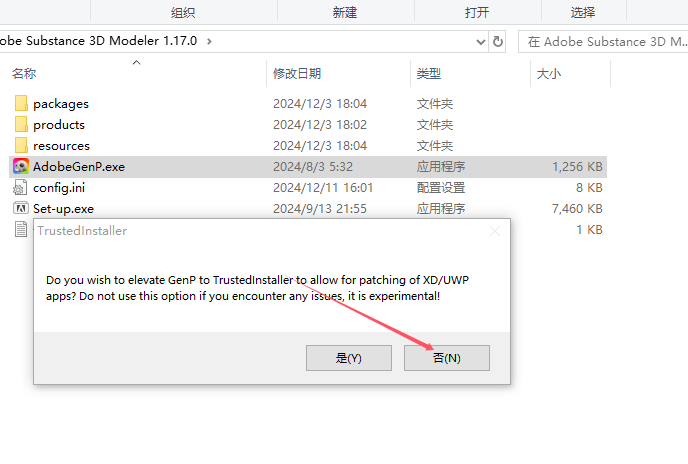688x464 pixels.
Task: Expand the breadcrumb chevron after Modeler 1.17.0
Action: (209, 41)
